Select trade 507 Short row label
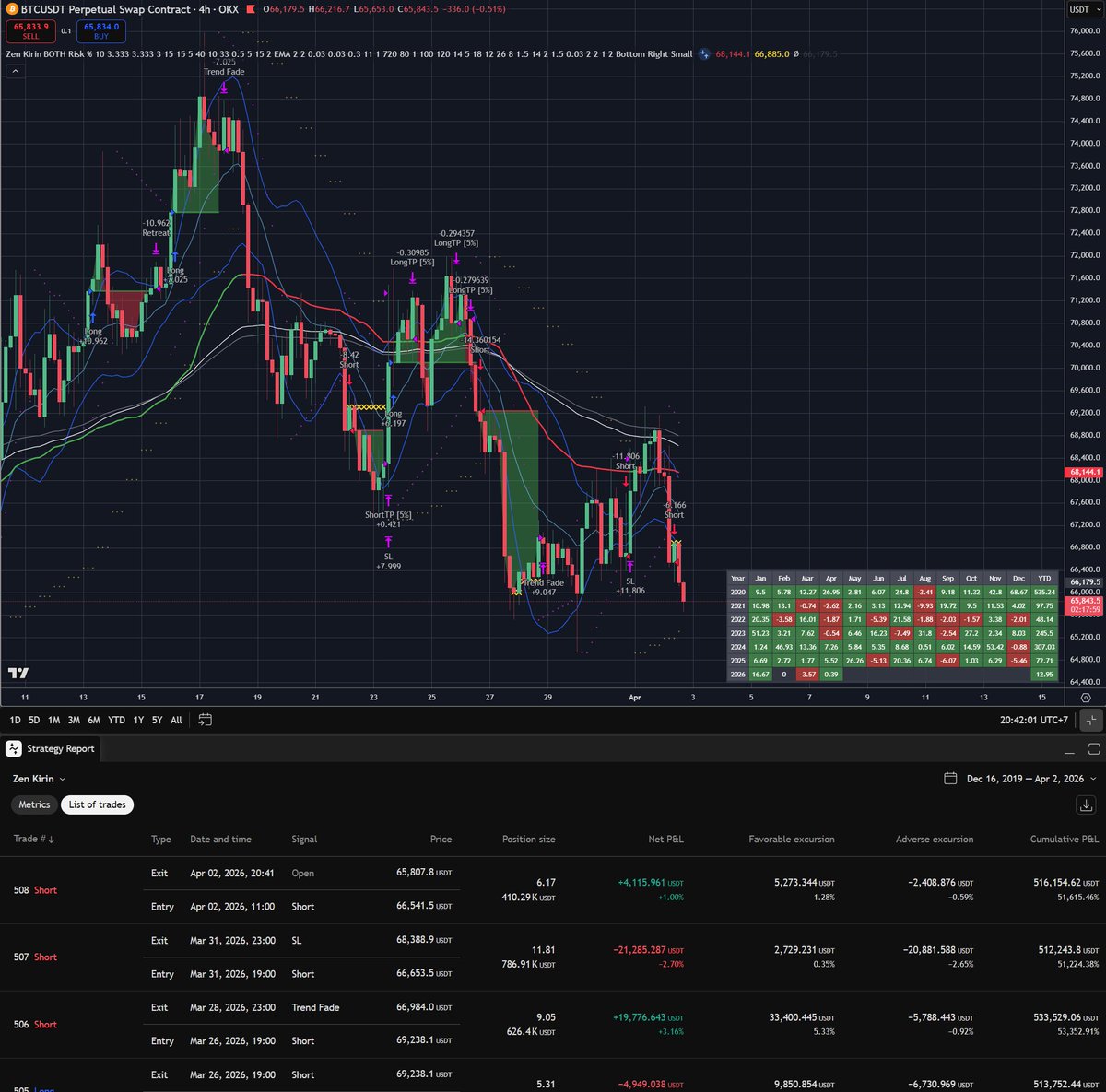1106x1092 pixels. click(35, 957)
